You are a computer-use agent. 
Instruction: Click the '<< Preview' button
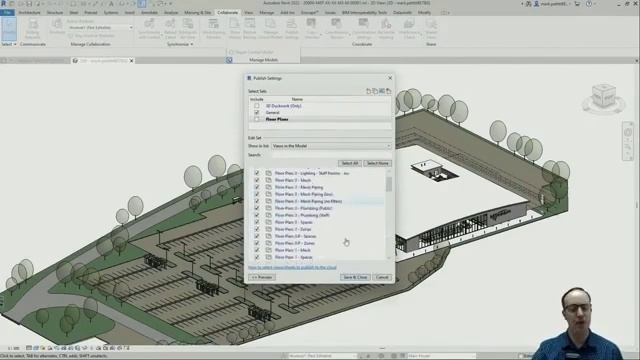[262, 277]
